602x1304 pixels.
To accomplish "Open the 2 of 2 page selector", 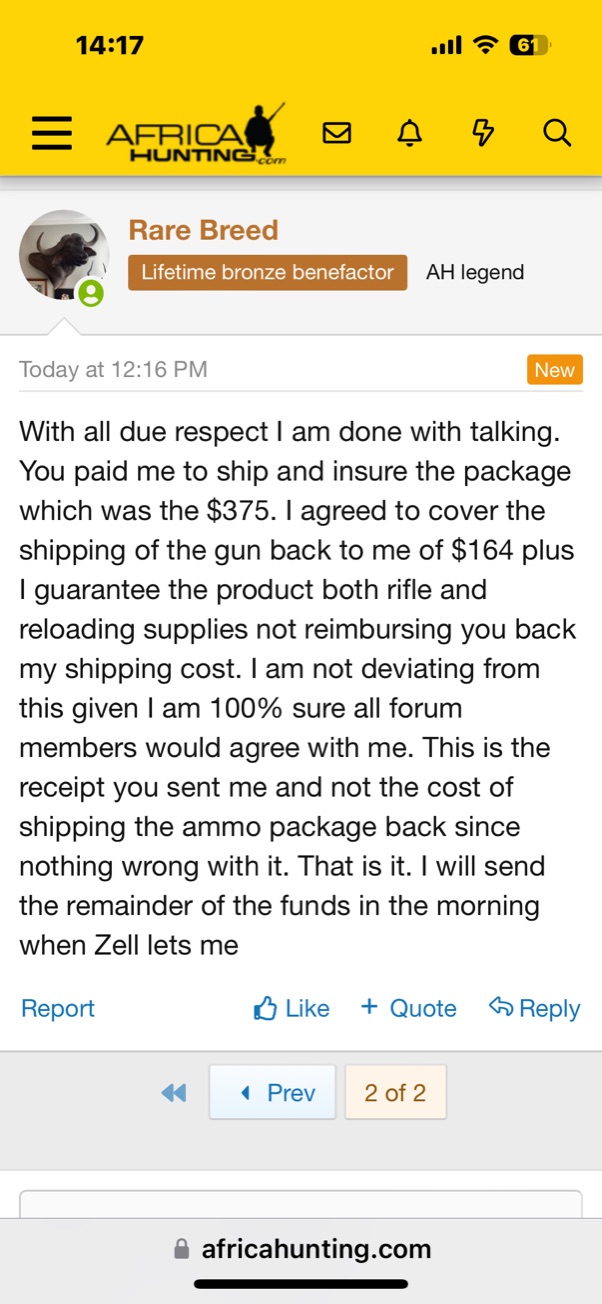I will [x=395, y=1093].
